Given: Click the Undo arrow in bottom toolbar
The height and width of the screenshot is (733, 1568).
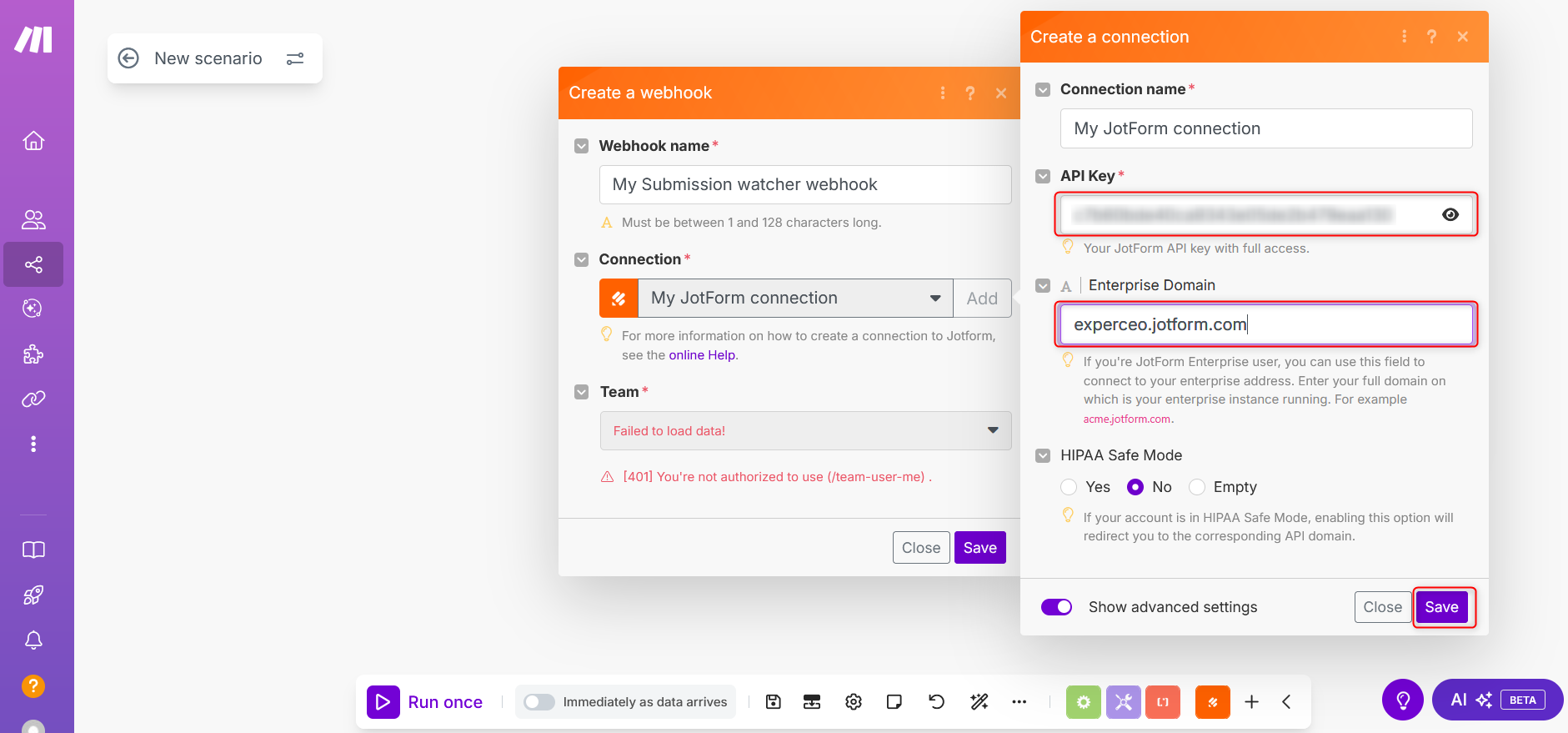Looking at the screenshot, I should [x=936, y=702].
